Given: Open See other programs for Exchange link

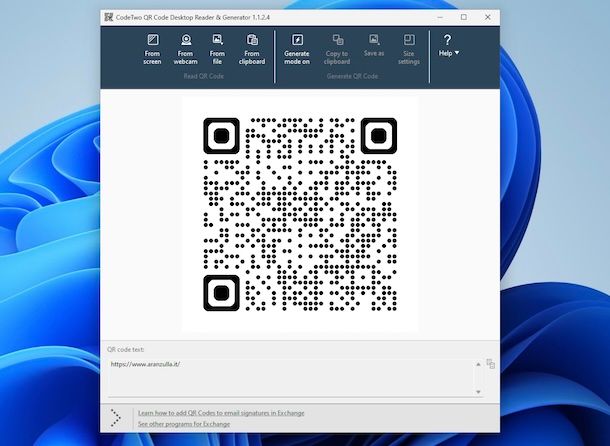Looking at the screenshot, I should (184, 424).
